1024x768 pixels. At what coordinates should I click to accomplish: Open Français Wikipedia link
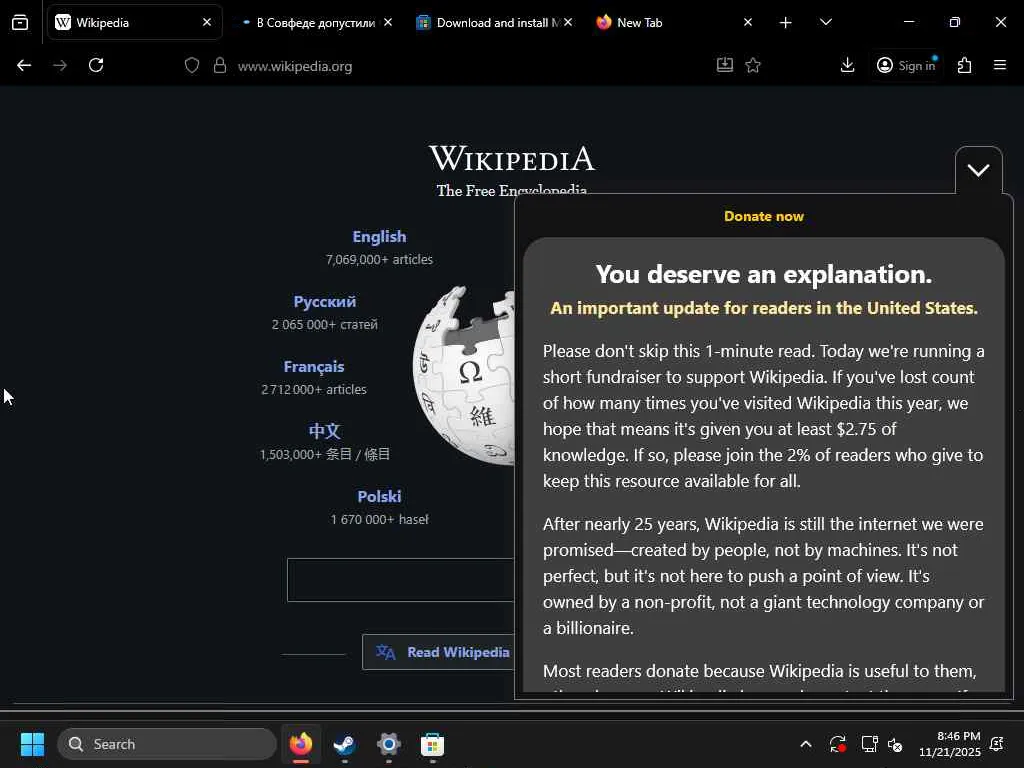pos(313,366)
